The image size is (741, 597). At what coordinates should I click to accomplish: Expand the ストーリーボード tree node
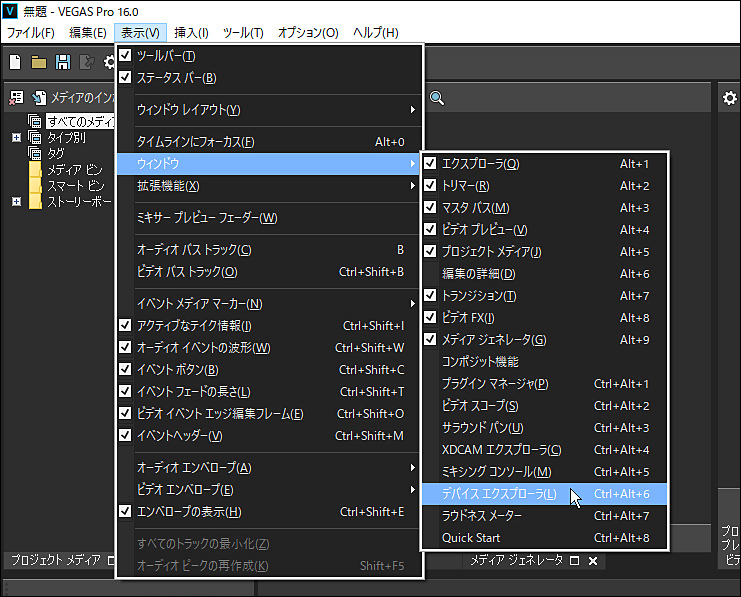[x=17, y=202]
